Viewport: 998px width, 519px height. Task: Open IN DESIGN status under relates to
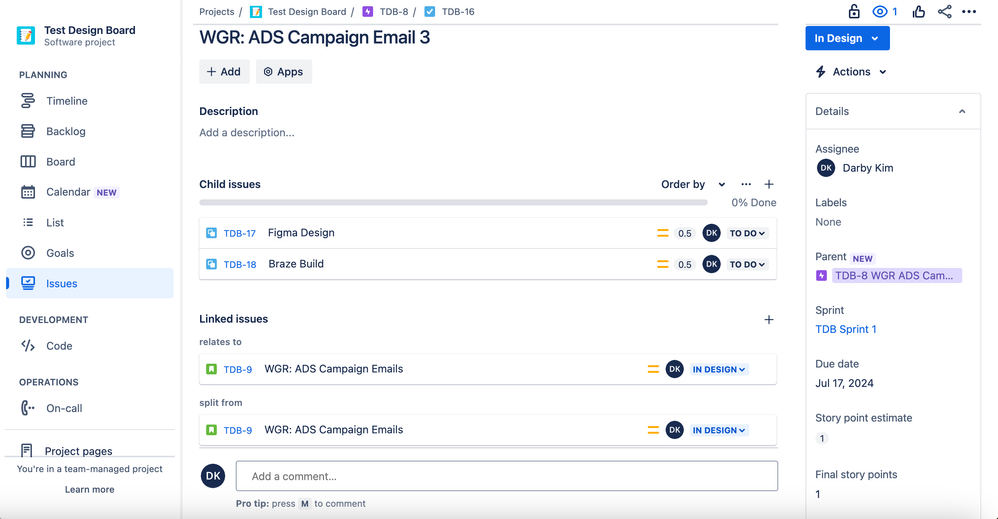pos(719,369)
